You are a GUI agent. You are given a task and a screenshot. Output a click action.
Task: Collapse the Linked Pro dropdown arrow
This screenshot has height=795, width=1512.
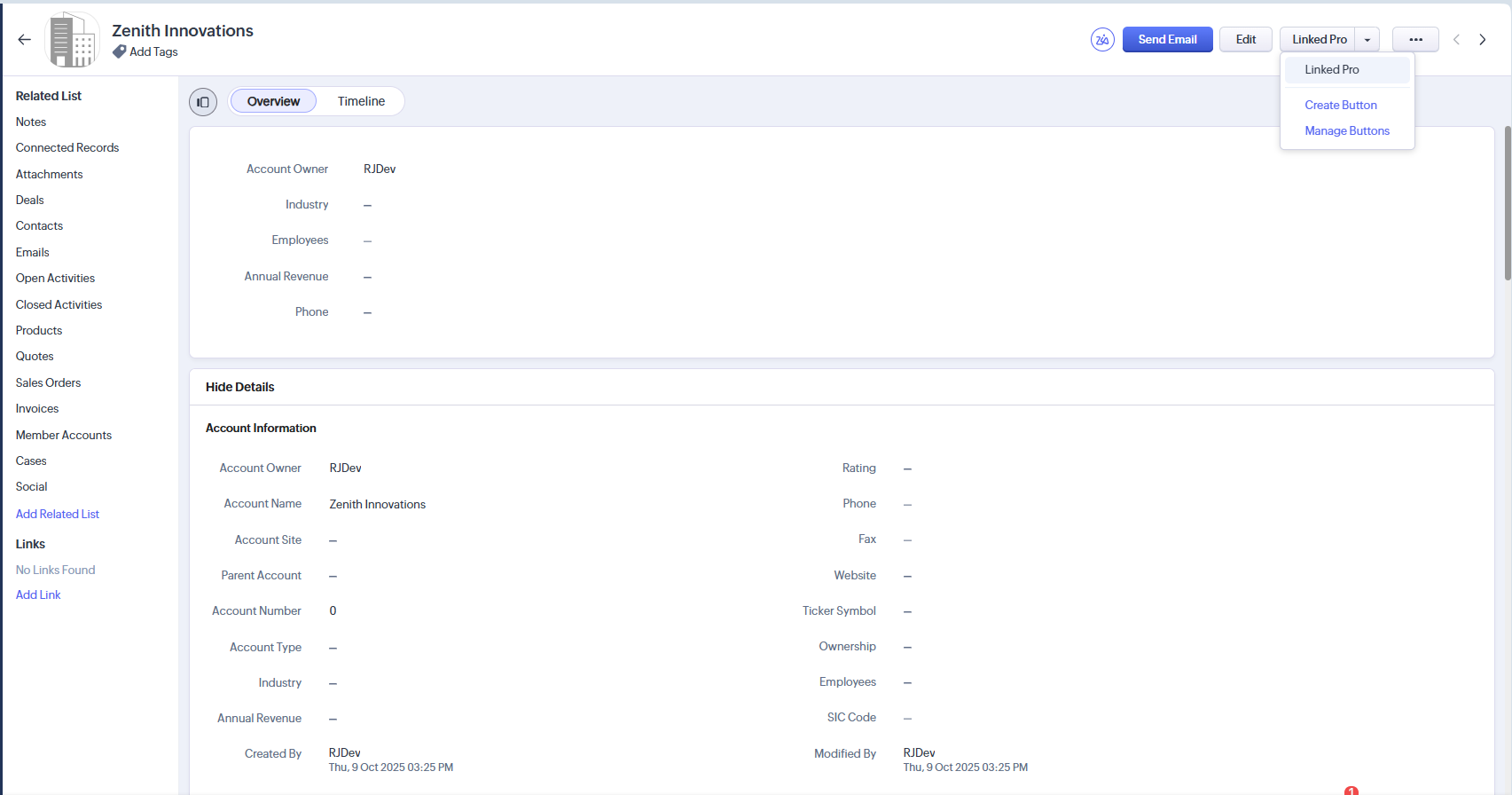[x=1367, y=40]
